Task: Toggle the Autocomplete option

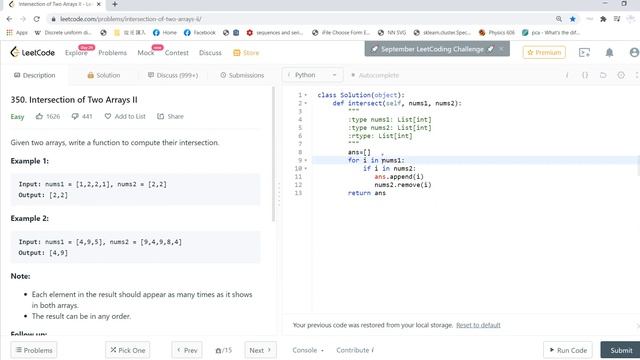Action: coord(375,75)
